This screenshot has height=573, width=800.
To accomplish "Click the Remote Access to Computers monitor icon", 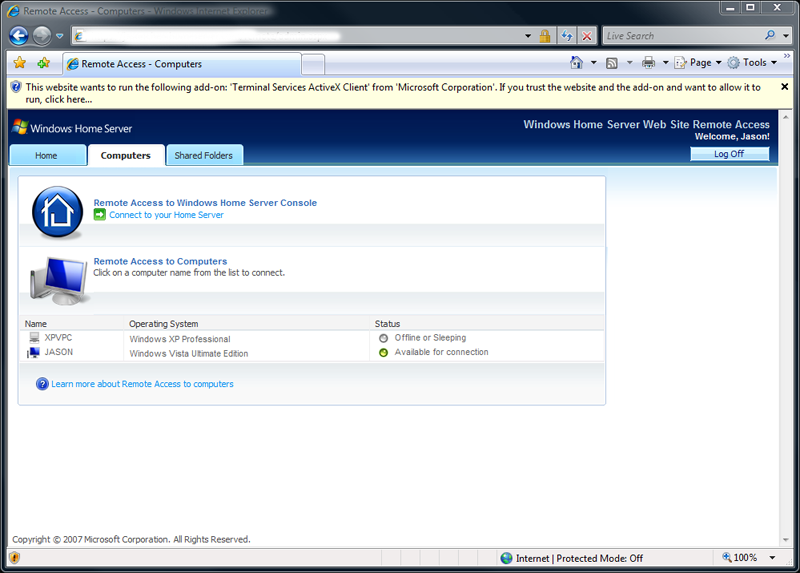I will click(x=59, y=280).
